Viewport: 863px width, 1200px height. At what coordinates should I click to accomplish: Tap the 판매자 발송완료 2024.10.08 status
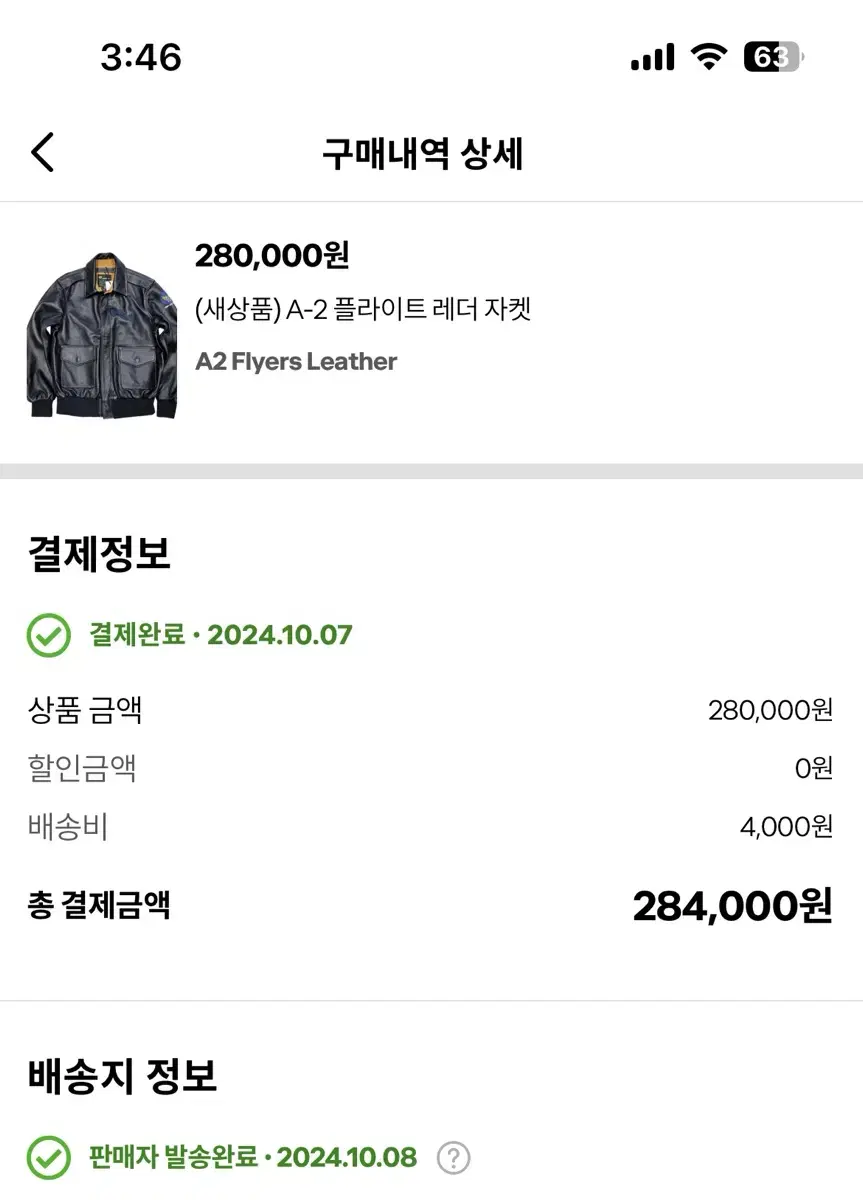[x=253, y=1158]
